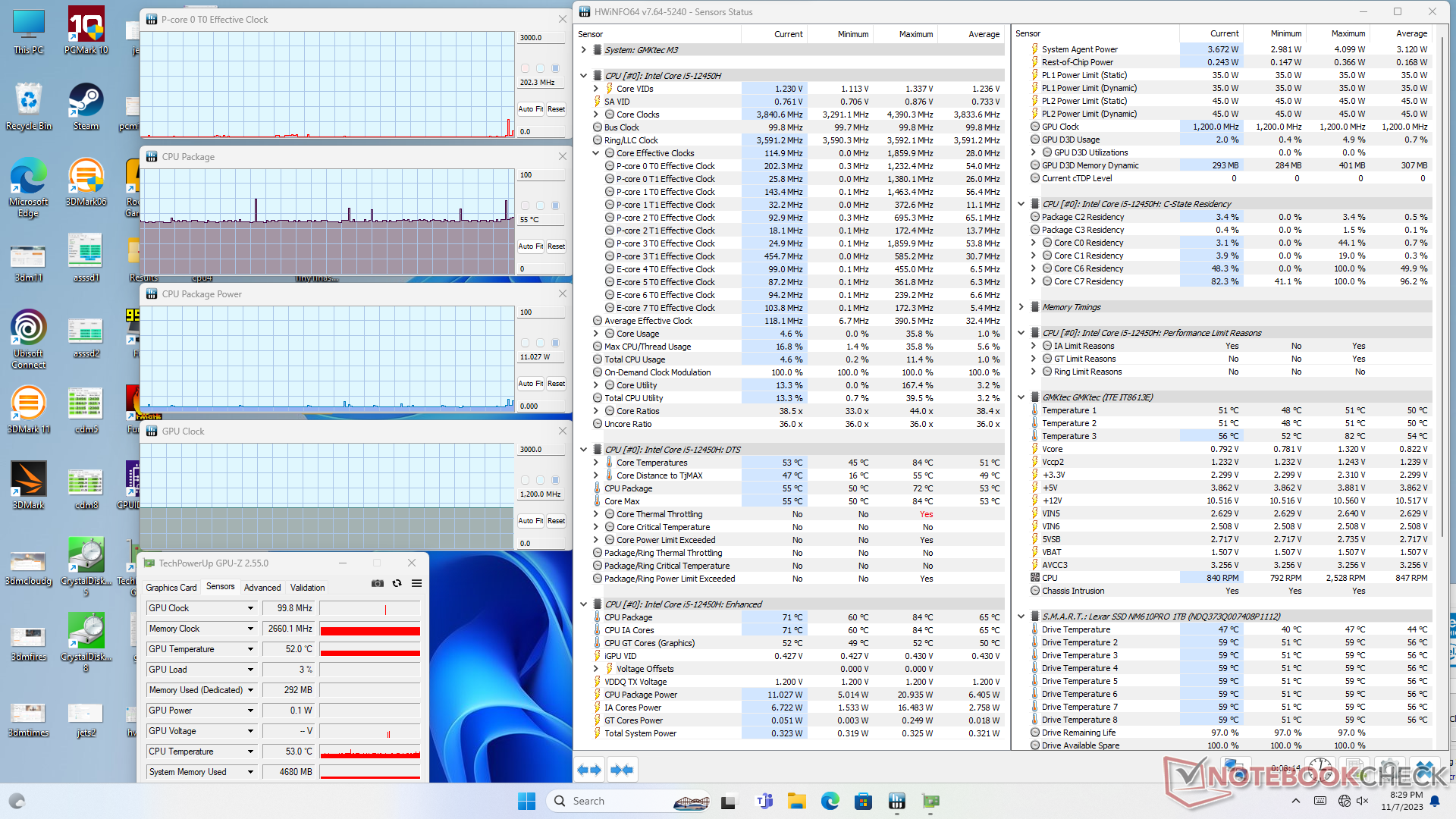Click Auto Fit in P-core 0 T0 graph

[530, 109]
